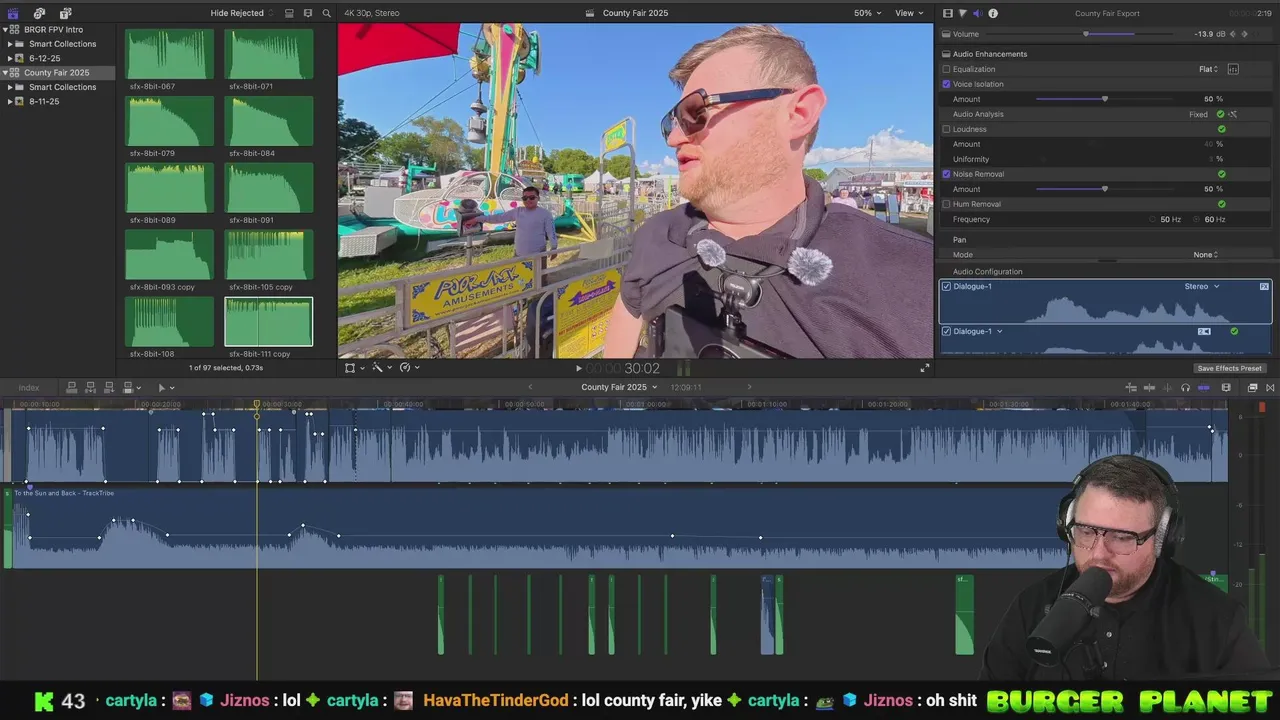This screenshot has width=1280, height=720.
Task: Open the Transform tool menu in the viewer
Action: (354, 367)
